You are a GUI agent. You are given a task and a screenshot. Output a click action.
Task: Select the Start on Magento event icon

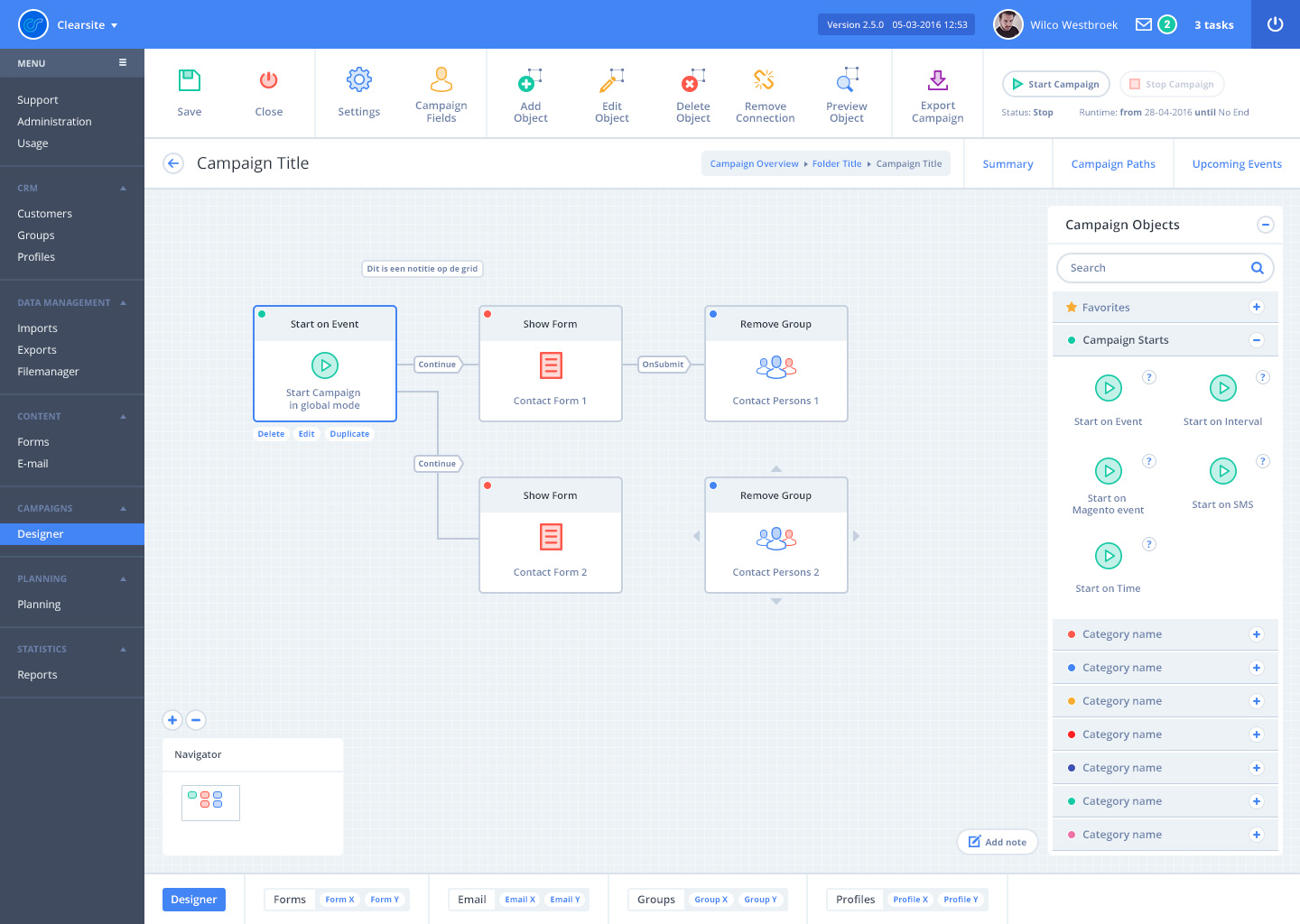[1109, 471]
